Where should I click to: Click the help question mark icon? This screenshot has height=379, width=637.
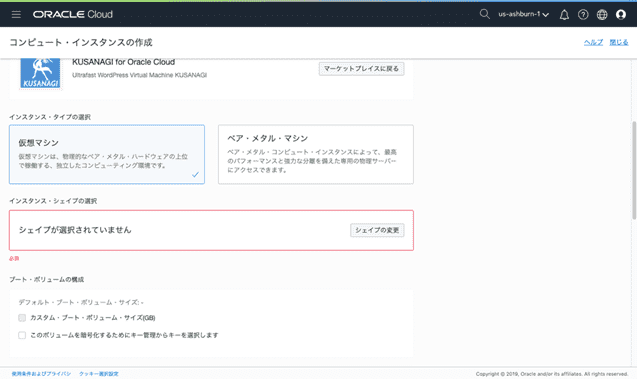pos(583,15)
